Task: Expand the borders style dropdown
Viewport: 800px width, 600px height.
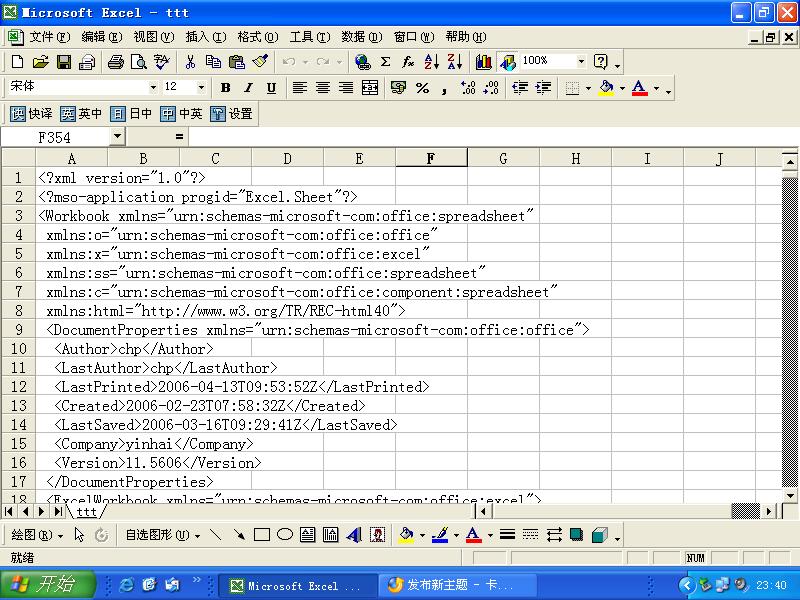Action: (588, 88)
